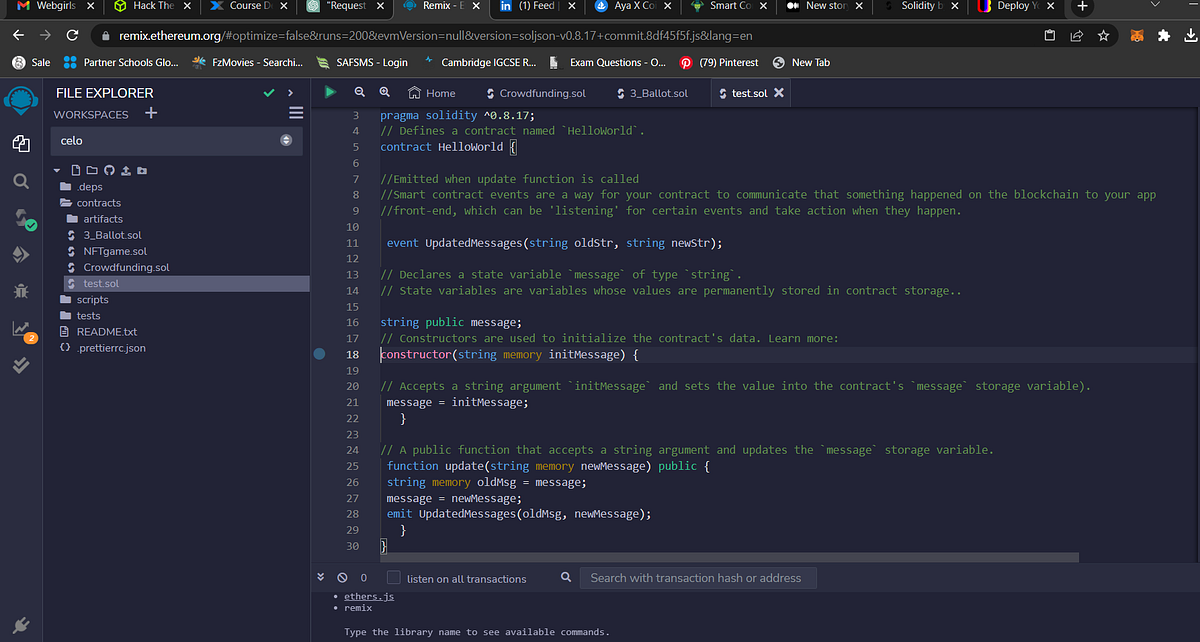Open the ethers.js link in terminal

(x=369, y=596)
